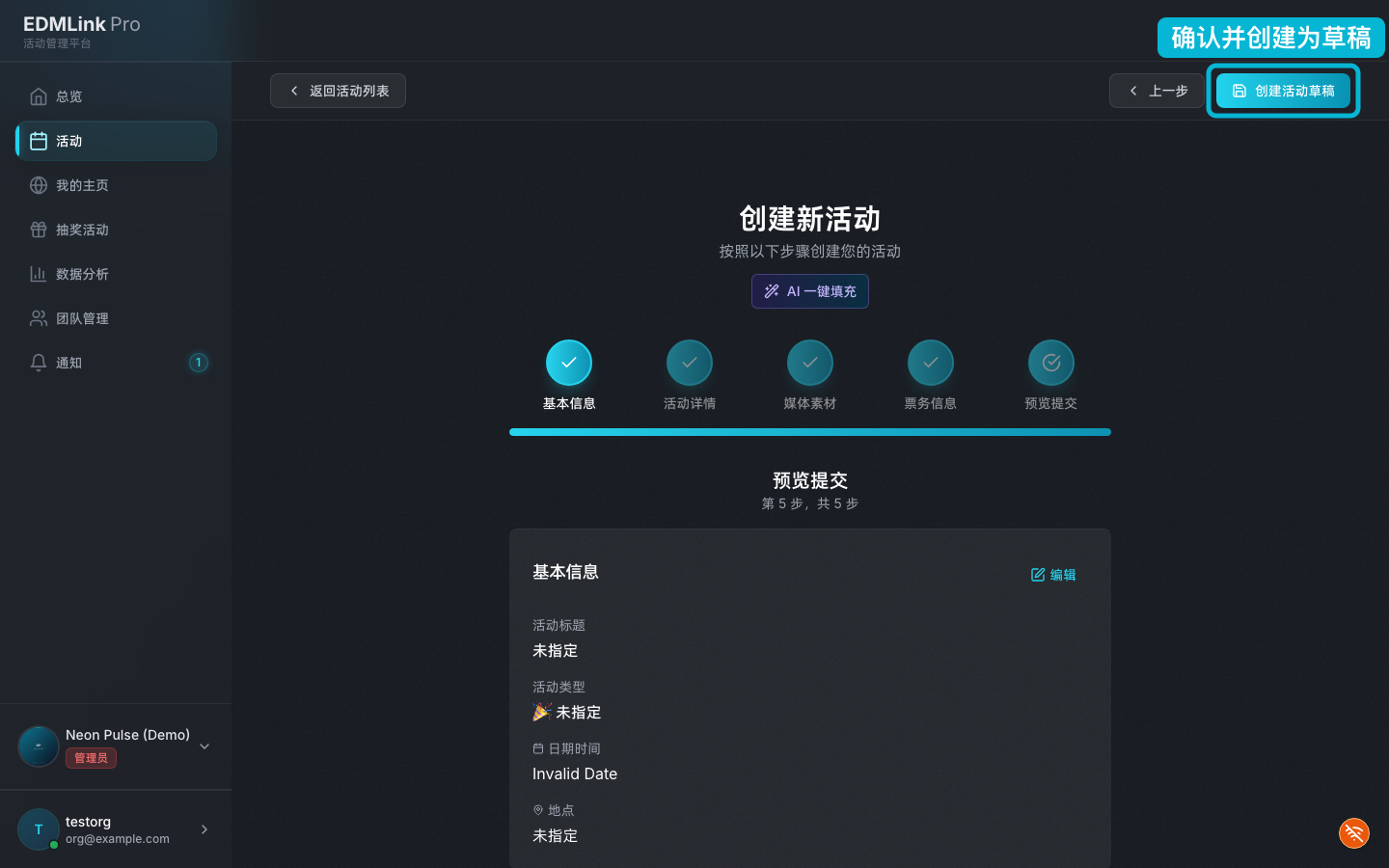Click the 第 5 步，共 5 步 text

[x=810, y=503]
